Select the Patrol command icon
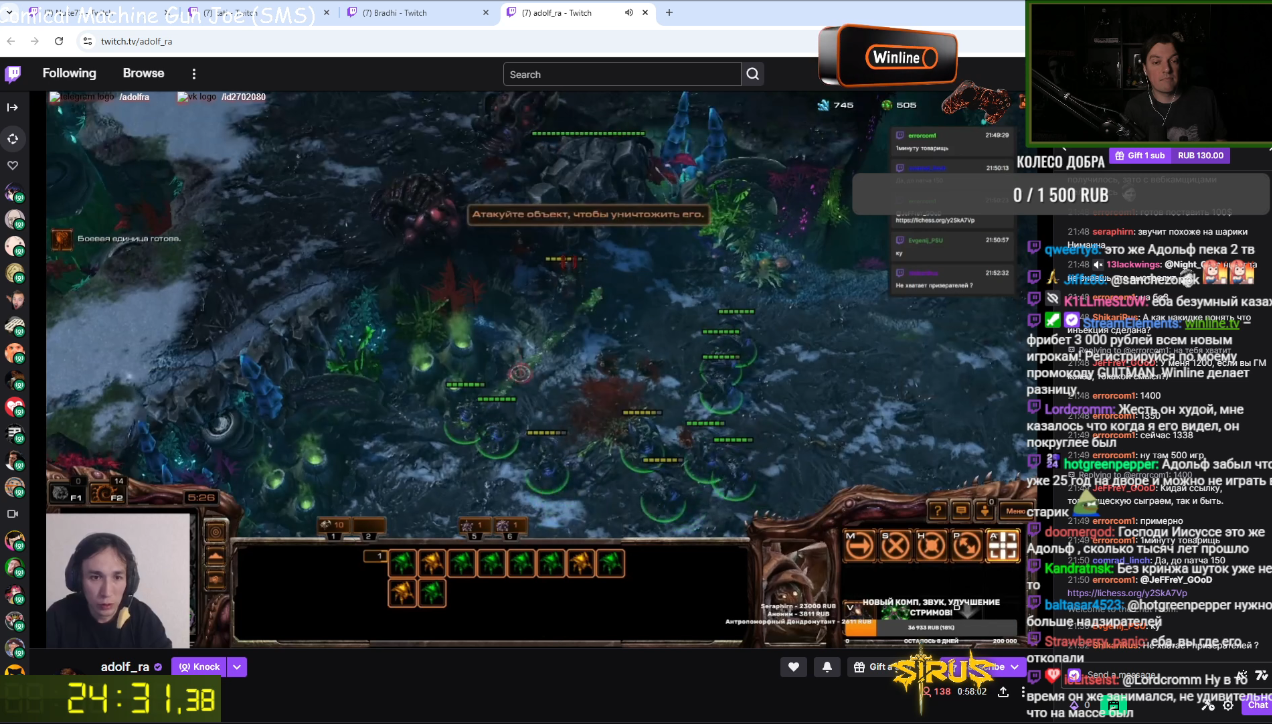Screen dimensions: 1272x724 coord(967,545)
